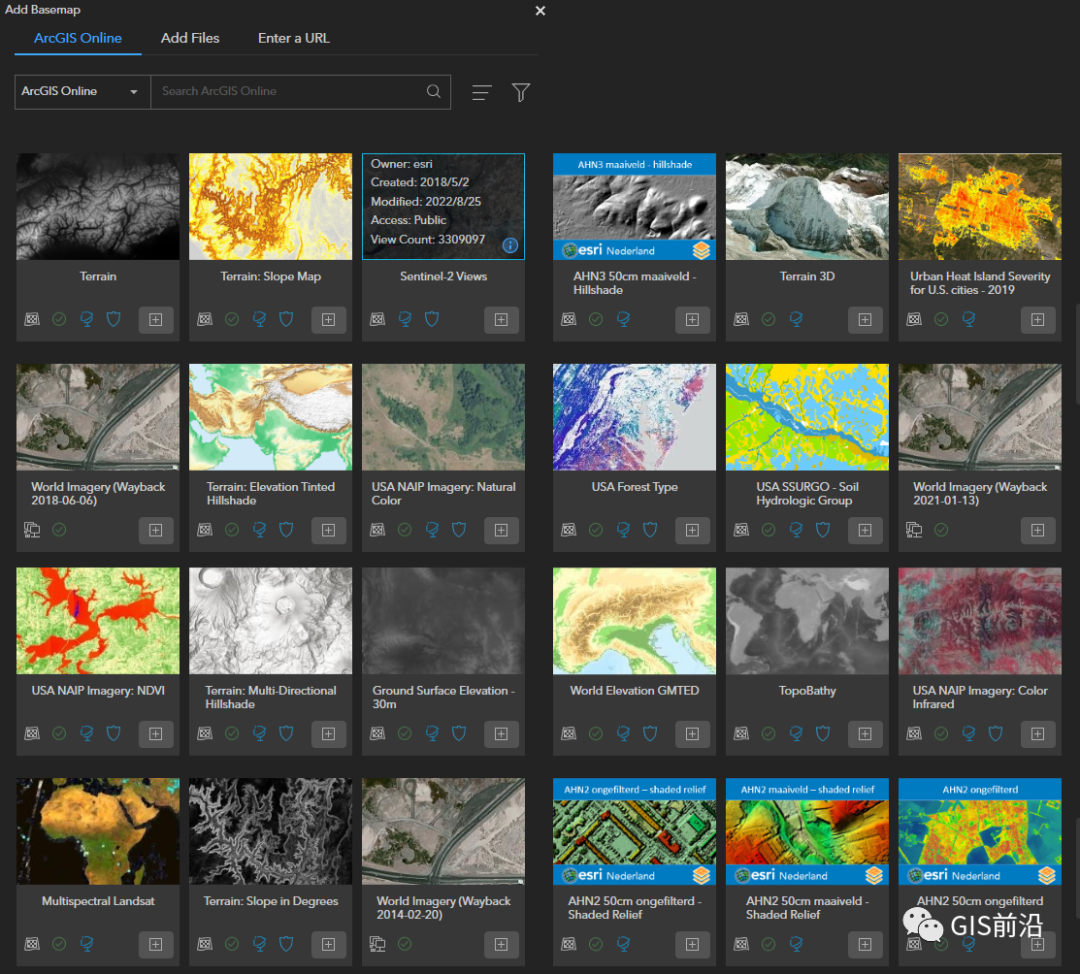Add Multispectral Landsat with the plus button
Viewport: 1080px width, 974px height.
tap(156, 944)
